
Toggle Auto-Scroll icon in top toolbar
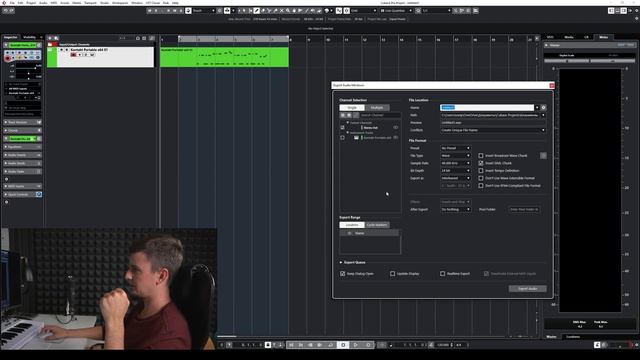coord(227,11)
